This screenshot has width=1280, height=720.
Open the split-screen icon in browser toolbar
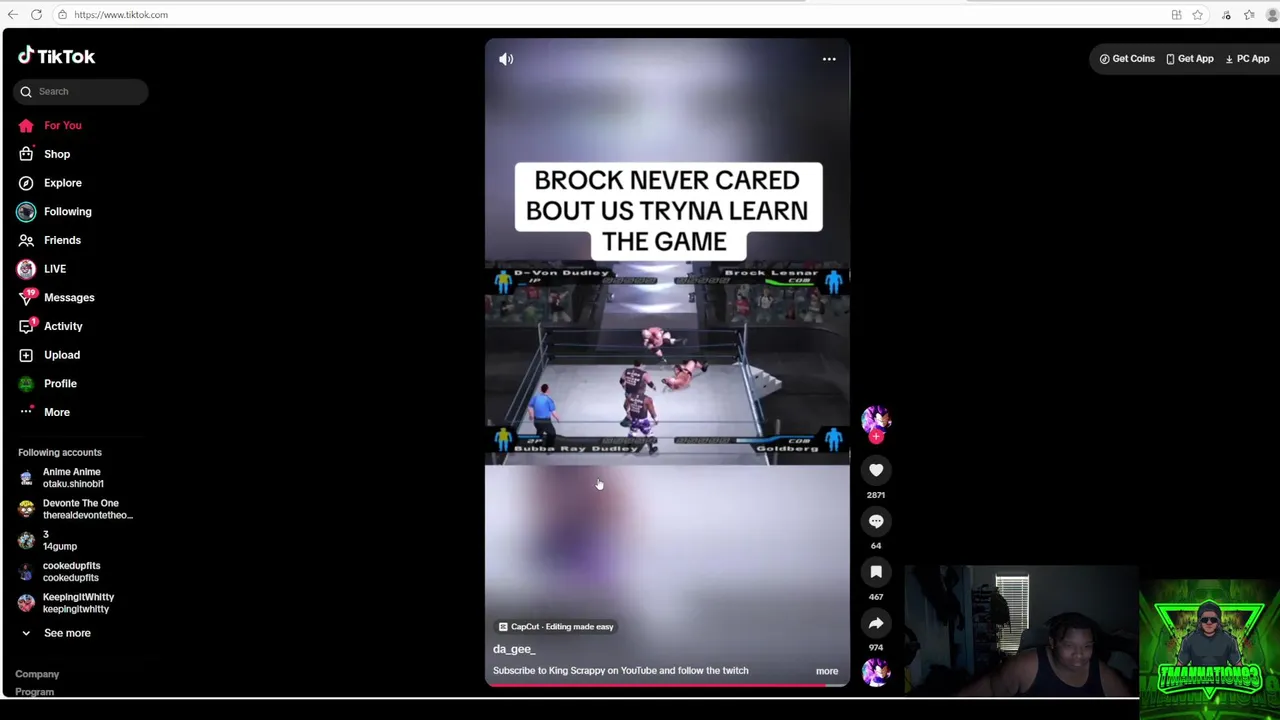coord(1176,15)
